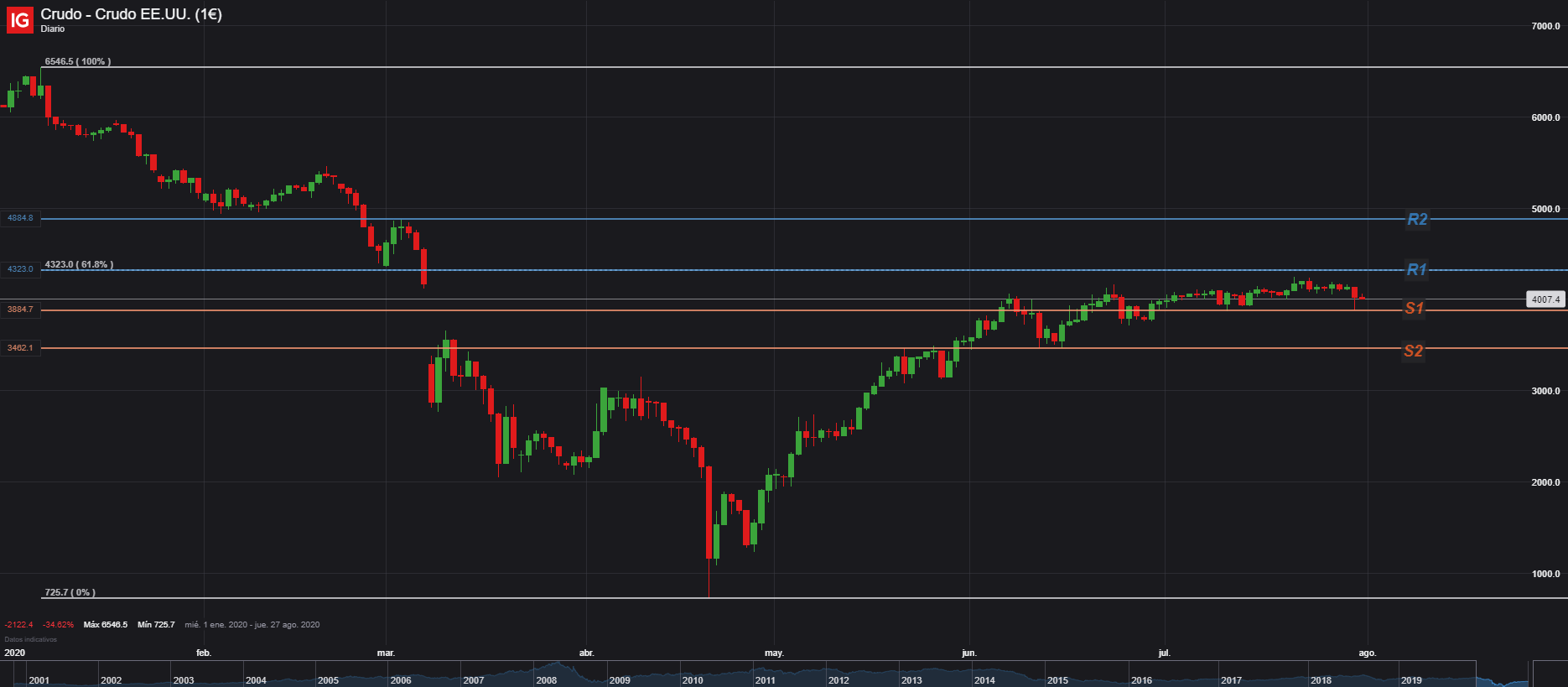1568x687 pixels.
Task: Click the 3884.7 price level tag
Action: (20, 310)
